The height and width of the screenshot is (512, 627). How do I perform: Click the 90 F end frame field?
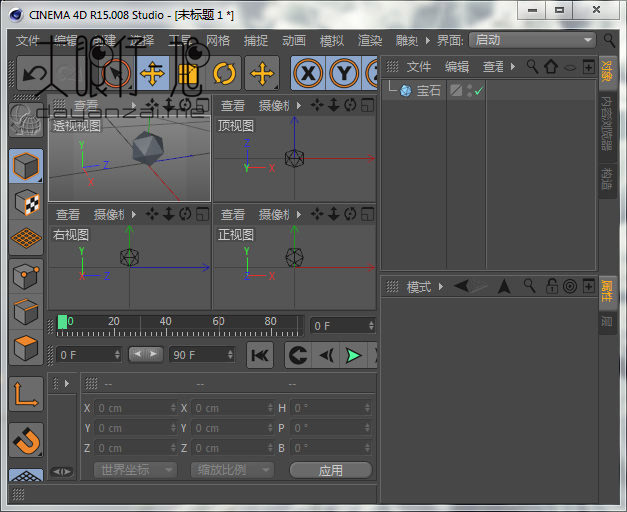click(202, 355)
